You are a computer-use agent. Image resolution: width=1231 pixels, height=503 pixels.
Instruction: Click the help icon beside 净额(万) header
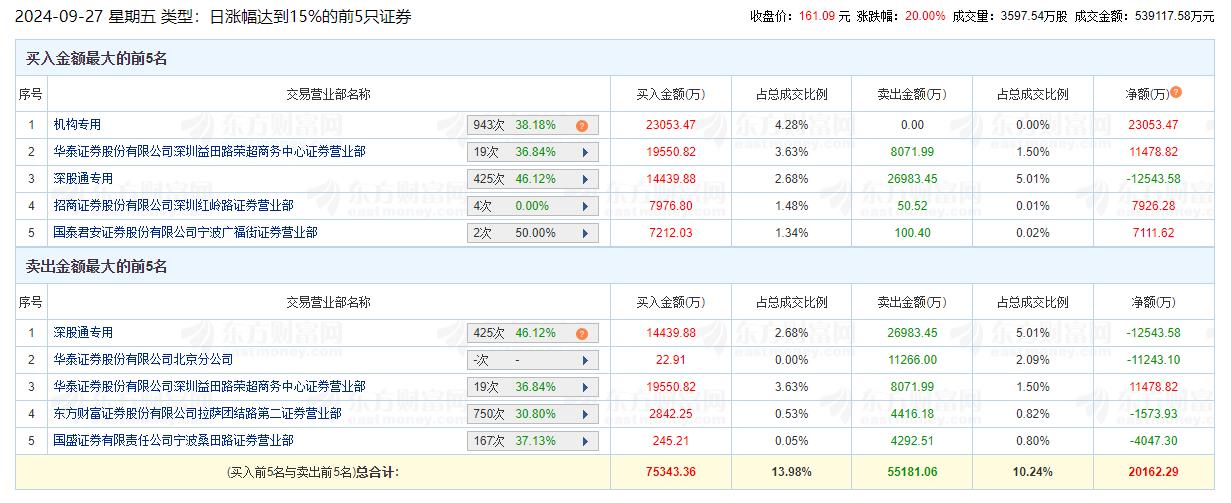[x=1176, y=93]
